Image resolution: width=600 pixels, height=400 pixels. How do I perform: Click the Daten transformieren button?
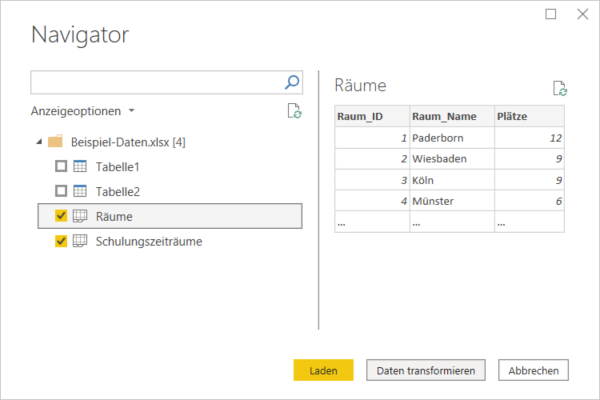pyautogui.click(x=426, y=370)
